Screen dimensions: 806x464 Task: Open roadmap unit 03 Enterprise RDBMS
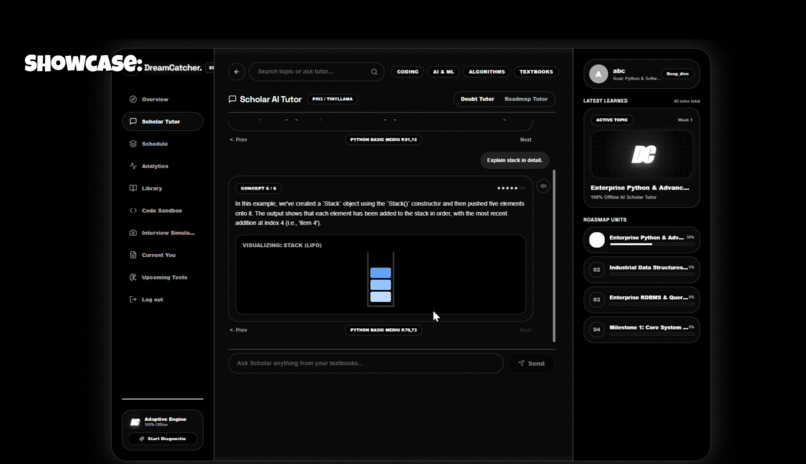(642, 300)
